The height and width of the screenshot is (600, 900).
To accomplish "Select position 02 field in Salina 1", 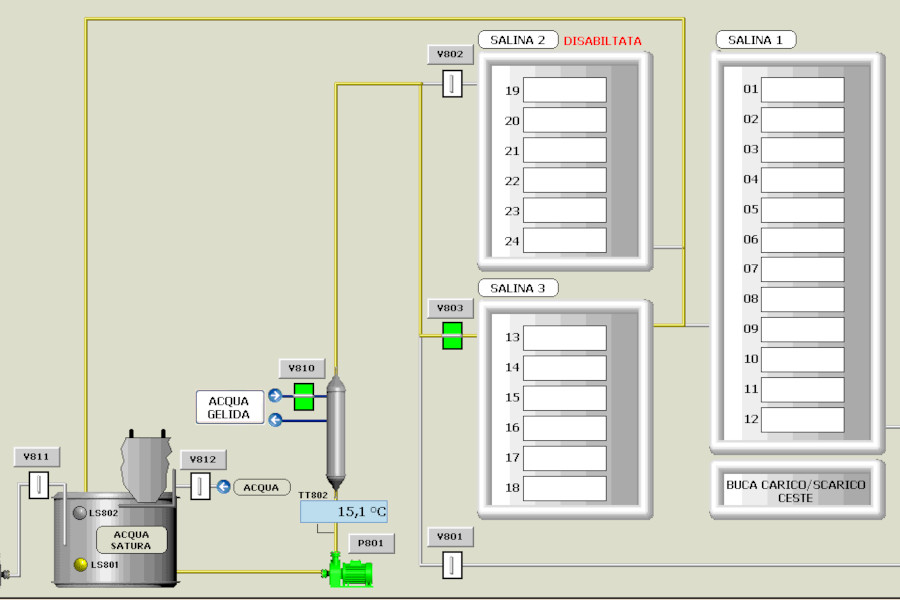I will pyautogui.click(x=802, y=120).
